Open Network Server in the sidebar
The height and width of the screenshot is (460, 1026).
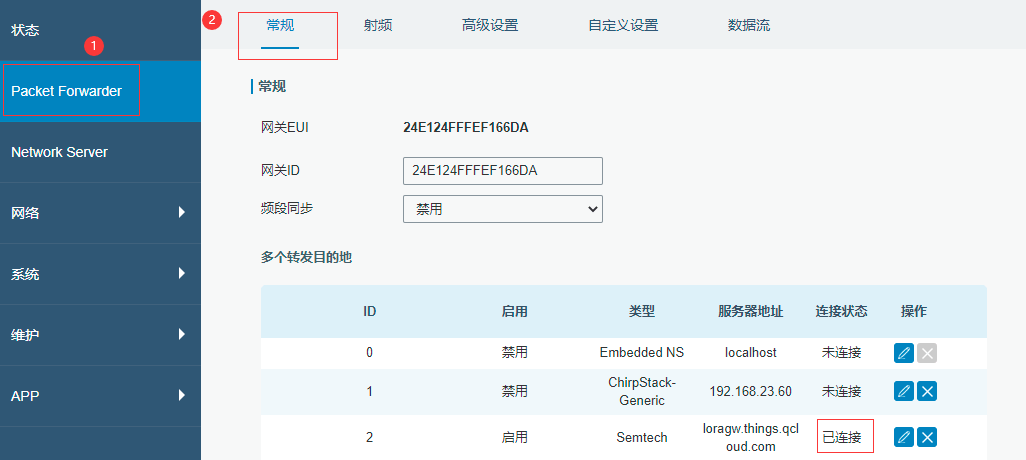[x=100, y=152]
